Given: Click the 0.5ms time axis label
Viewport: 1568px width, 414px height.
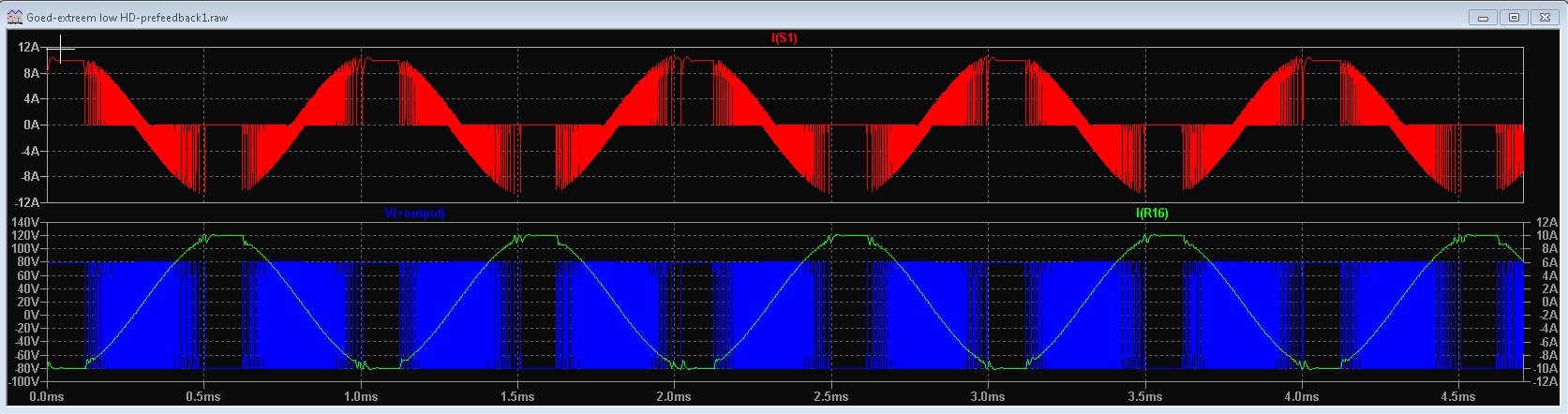Looking at the screenshot, I should pyautogui.click(x=203, y=397).
